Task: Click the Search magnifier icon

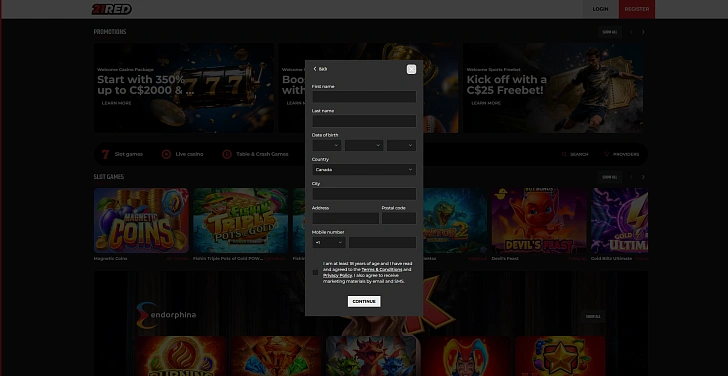Action: click(565, 154)
